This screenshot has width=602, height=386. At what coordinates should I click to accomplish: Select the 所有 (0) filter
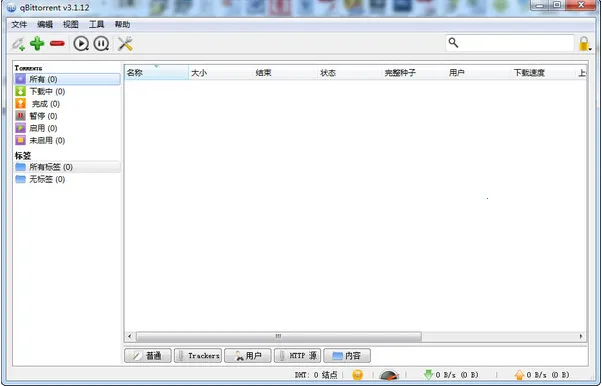pyautogui.click(x=67, y=79)
